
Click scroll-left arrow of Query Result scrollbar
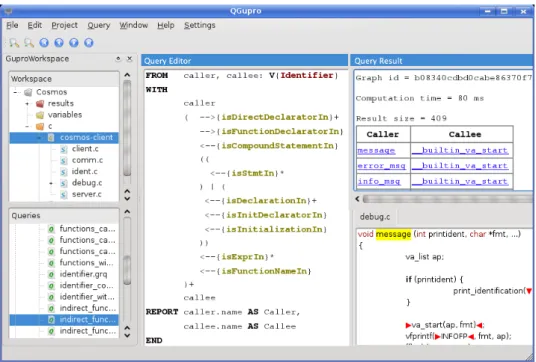tap(357, 199)
